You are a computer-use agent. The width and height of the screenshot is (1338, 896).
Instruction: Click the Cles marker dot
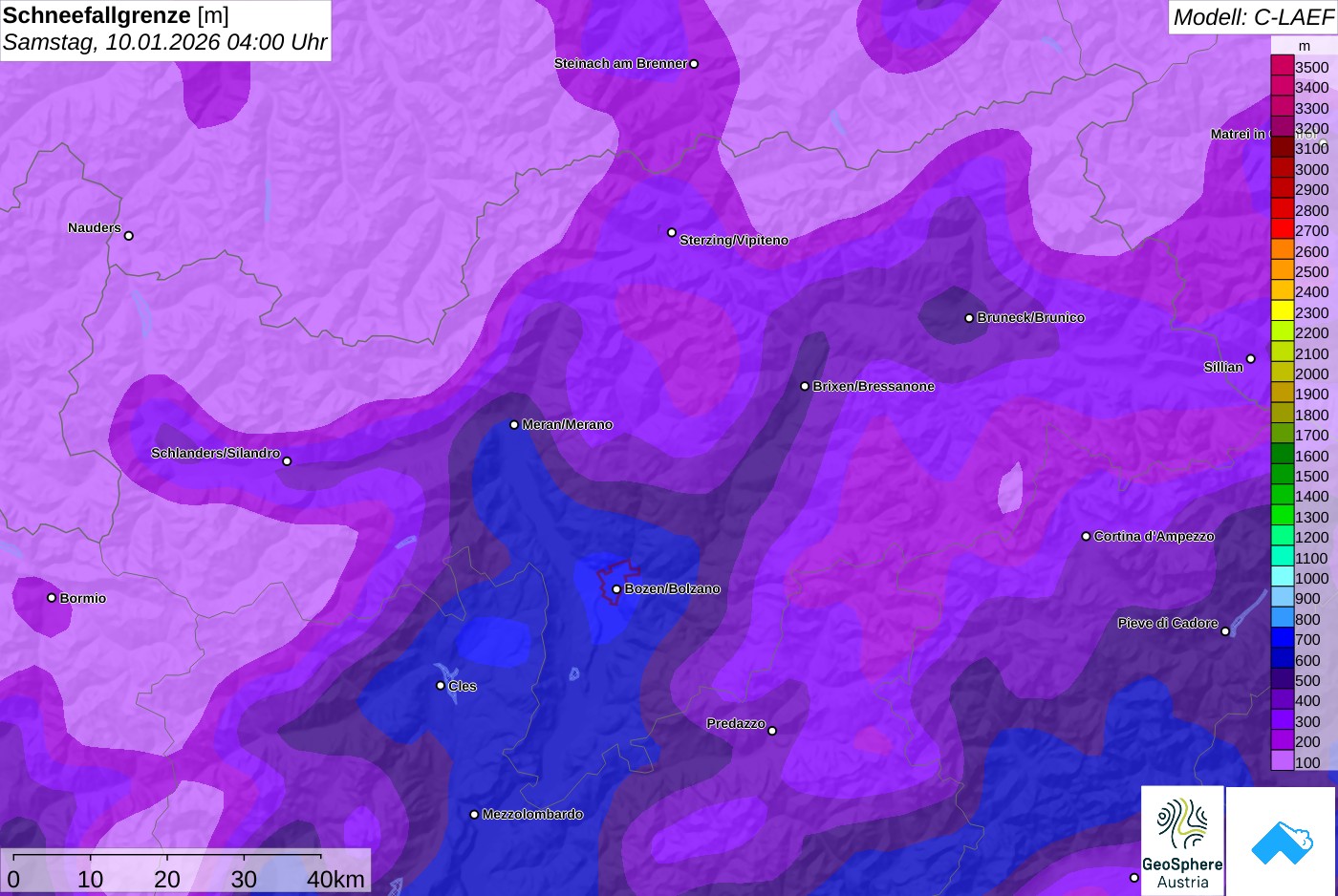point(441,686)
